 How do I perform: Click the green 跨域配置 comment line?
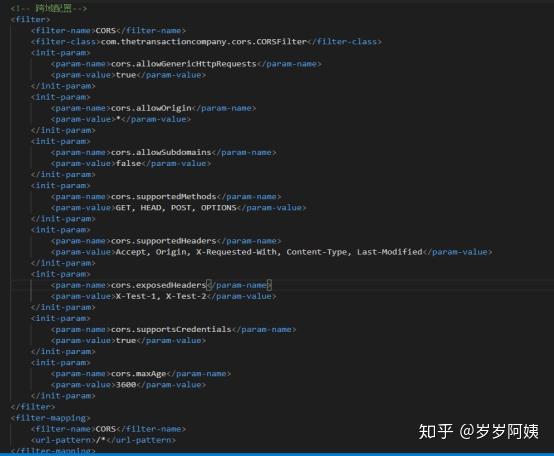coord(49,8)
